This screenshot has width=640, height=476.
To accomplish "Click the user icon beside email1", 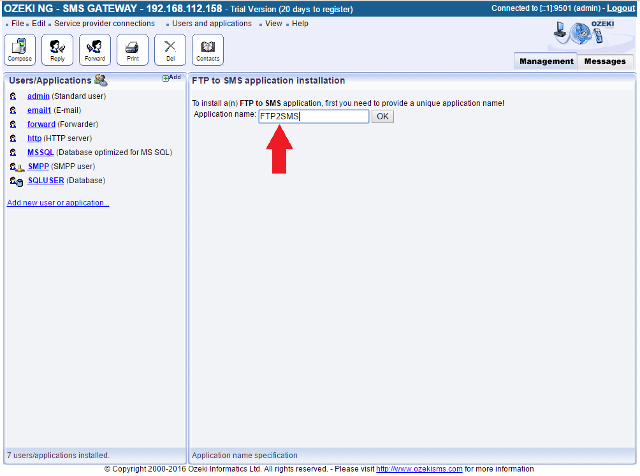I will (x=13, y=110).
